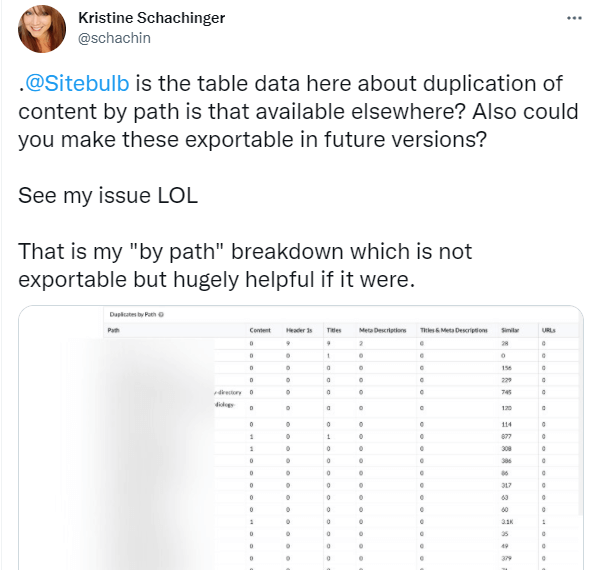Click the 745 Similar value

tap(506, 392)
